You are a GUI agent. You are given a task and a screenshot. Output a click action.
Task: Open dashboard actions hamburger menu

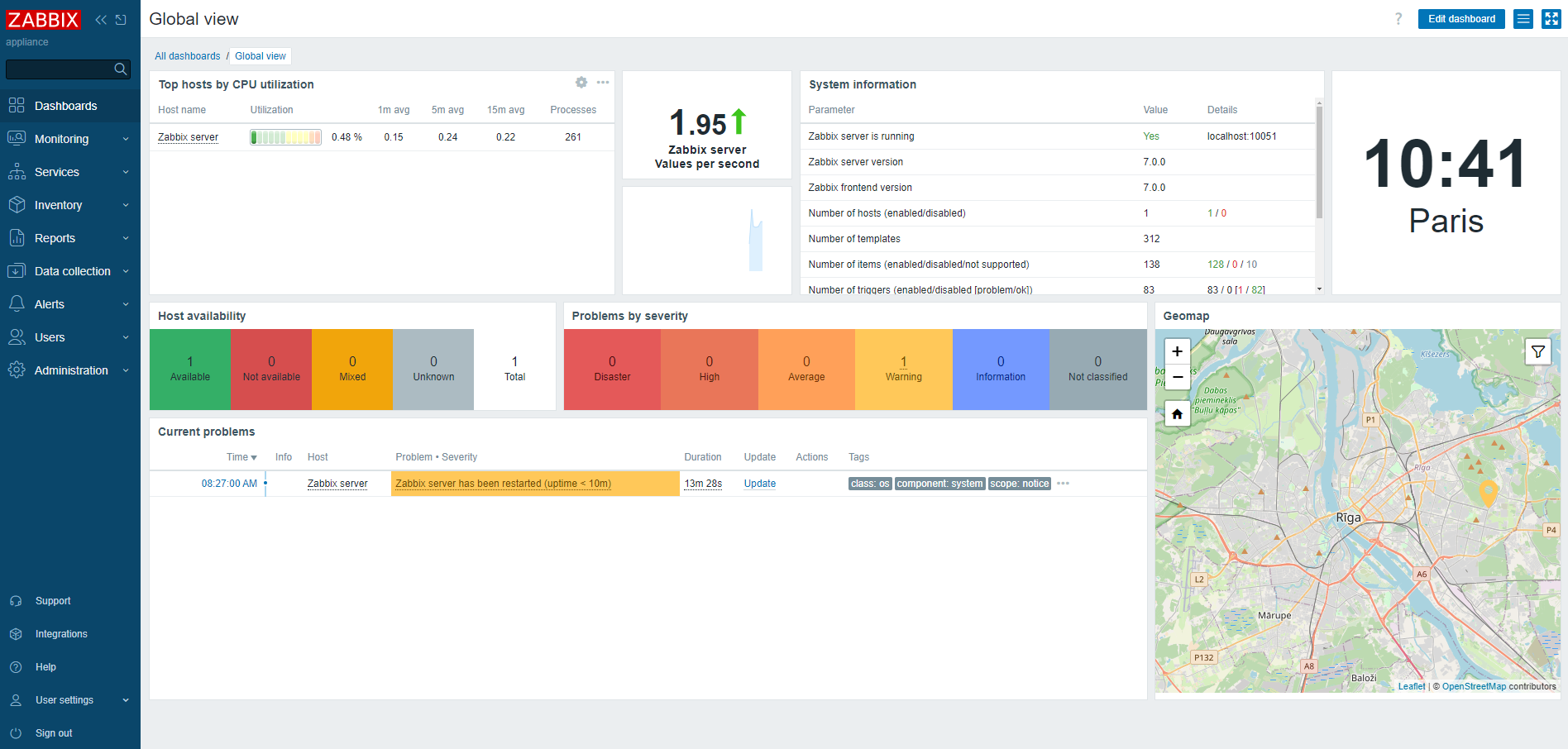(1523, 19)
